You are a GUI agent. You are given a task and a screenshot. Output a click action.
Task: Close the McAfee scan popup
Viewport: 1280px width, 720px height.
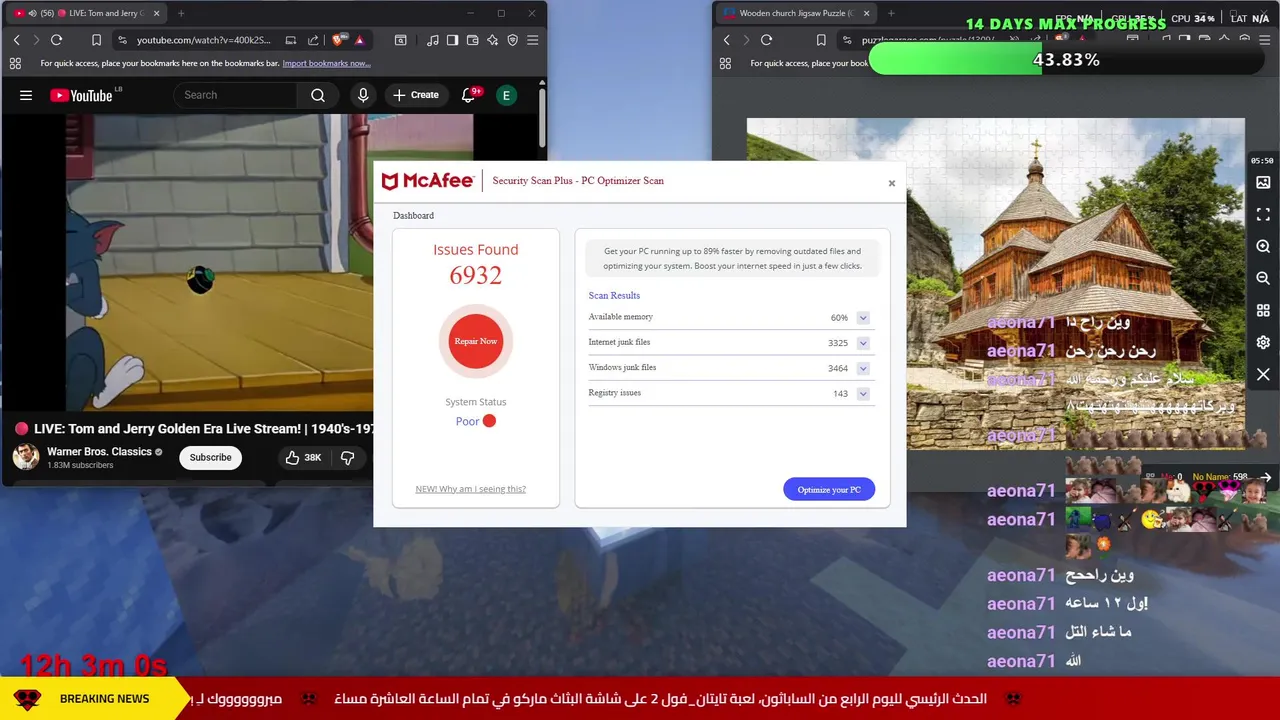click(892, 183)
